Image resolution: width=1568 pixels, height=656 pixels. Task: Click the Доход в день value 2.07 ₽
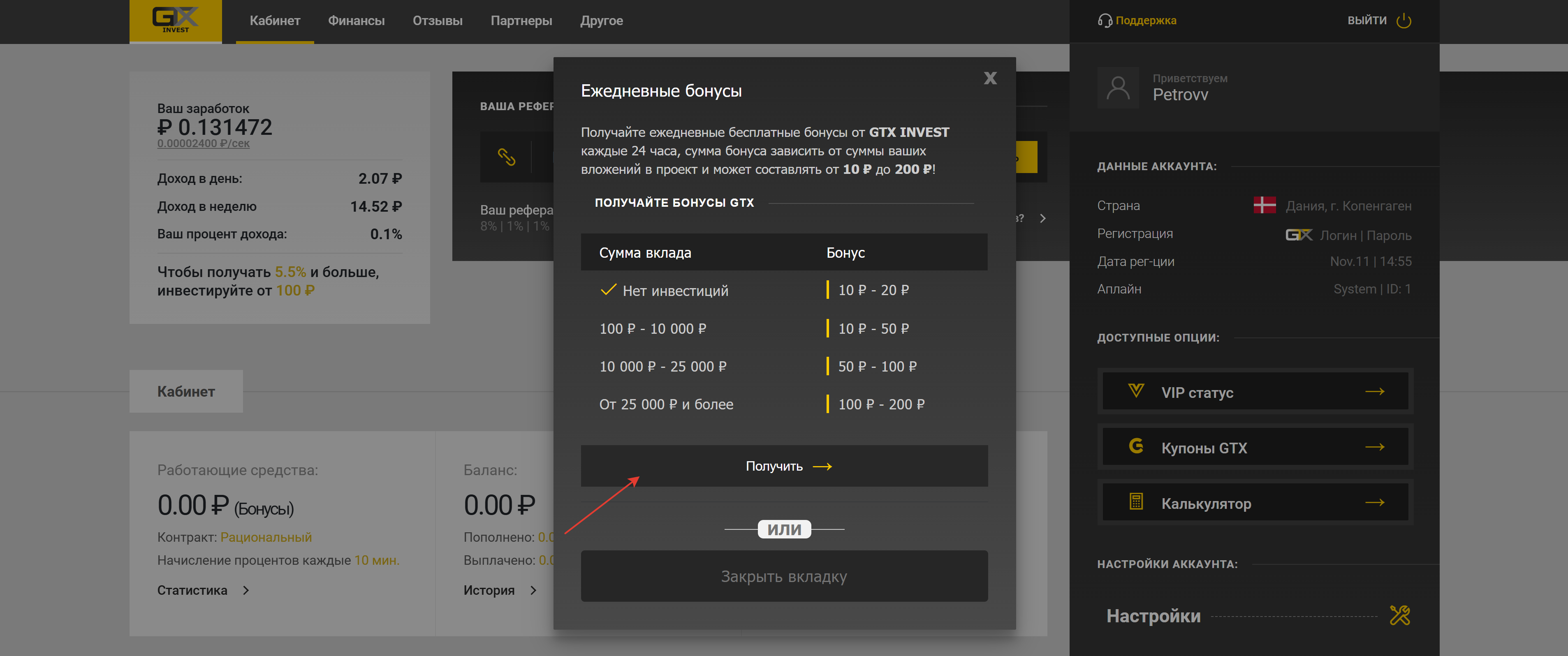click(x=380, y=178)
